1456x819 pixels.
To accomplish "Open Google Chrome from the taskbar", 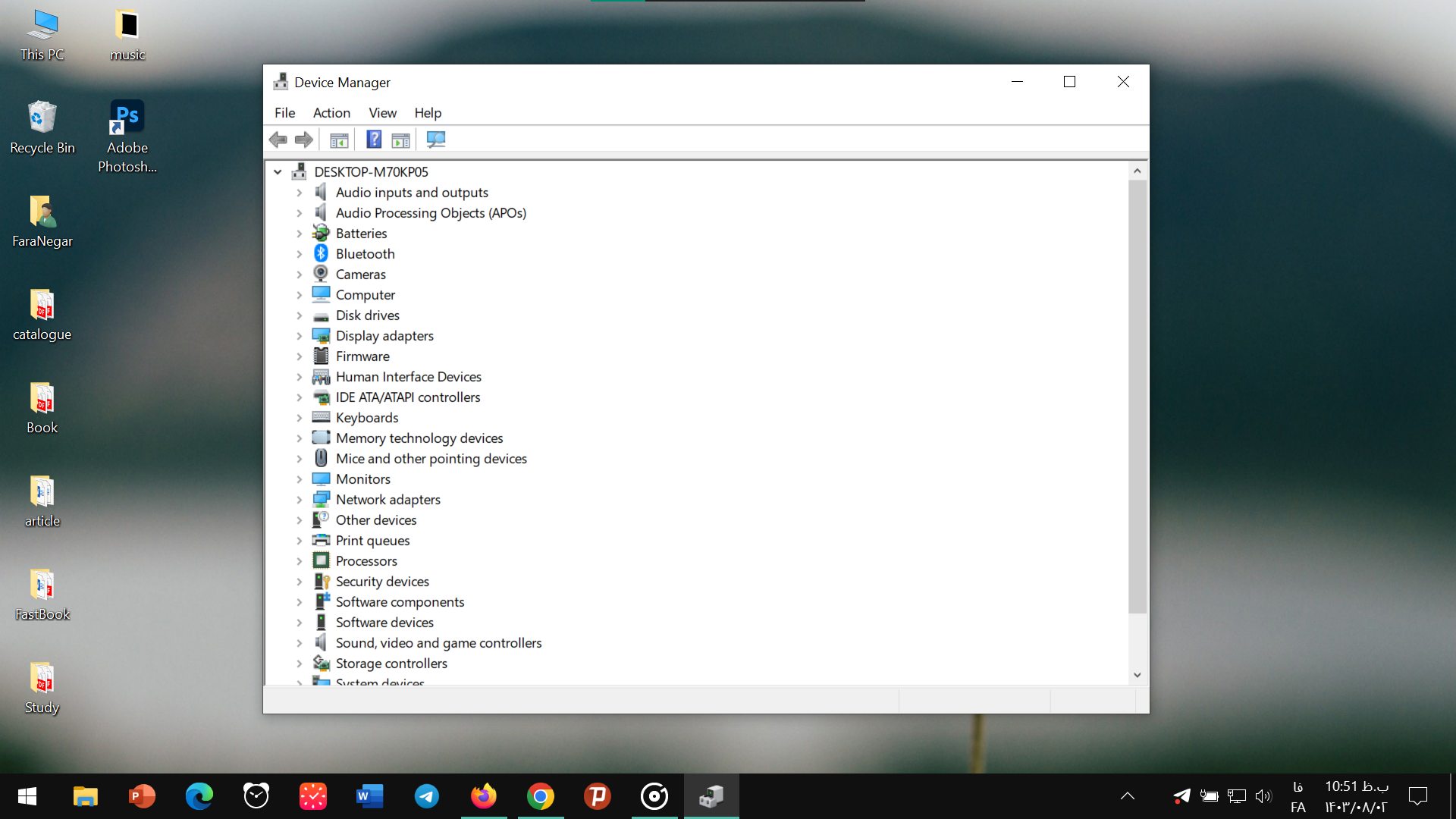I will click(x=541, y=796).
